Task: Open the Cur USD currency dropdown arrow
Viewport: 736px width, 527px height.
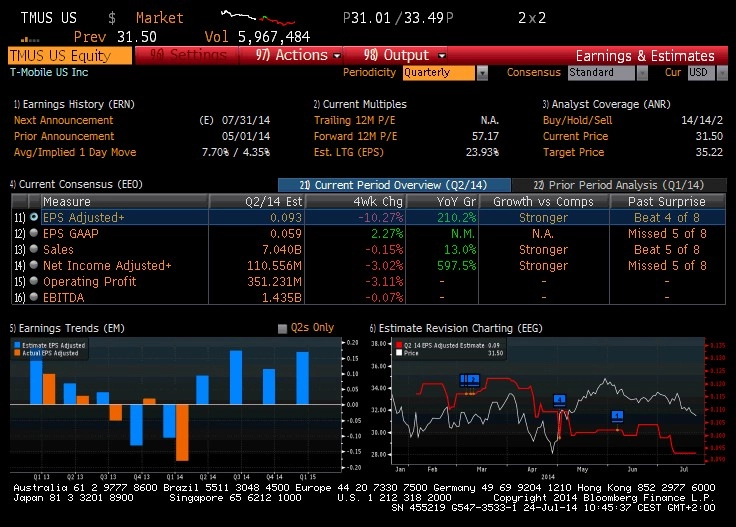Action: (722, 73)
